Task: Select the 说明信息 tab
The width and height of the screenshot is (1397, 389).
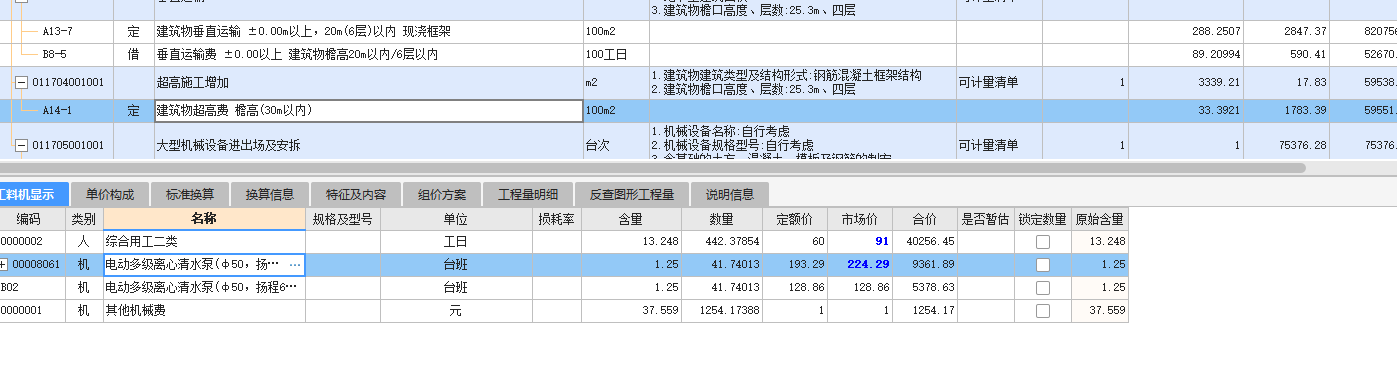Action: pyautogui.click(x=730, y=194)
